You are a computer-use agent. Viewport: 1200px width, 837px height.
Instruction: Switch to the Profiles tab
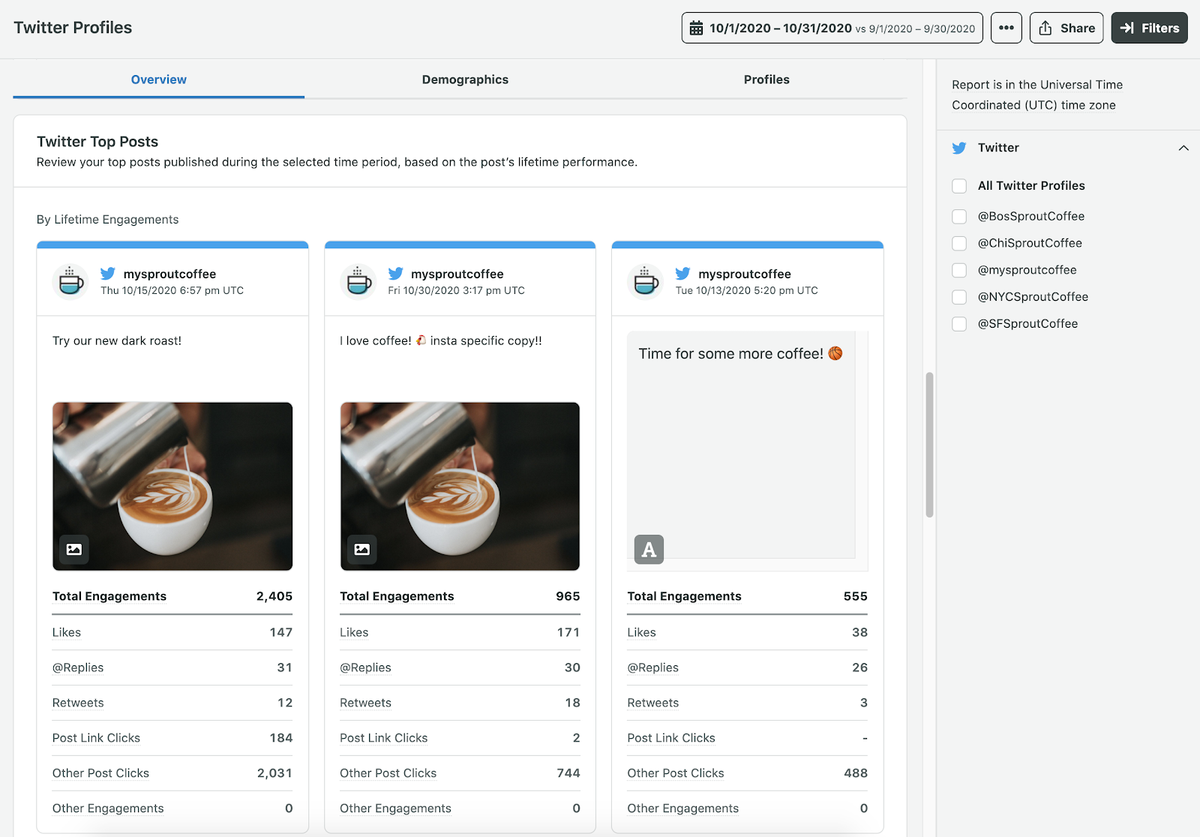coord(767,79)
